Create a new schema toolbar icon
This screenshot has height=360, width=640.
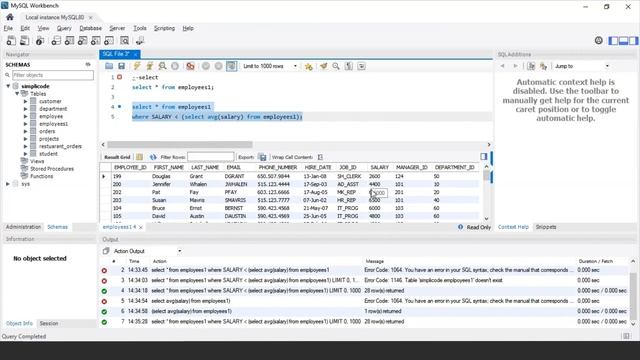56,41
